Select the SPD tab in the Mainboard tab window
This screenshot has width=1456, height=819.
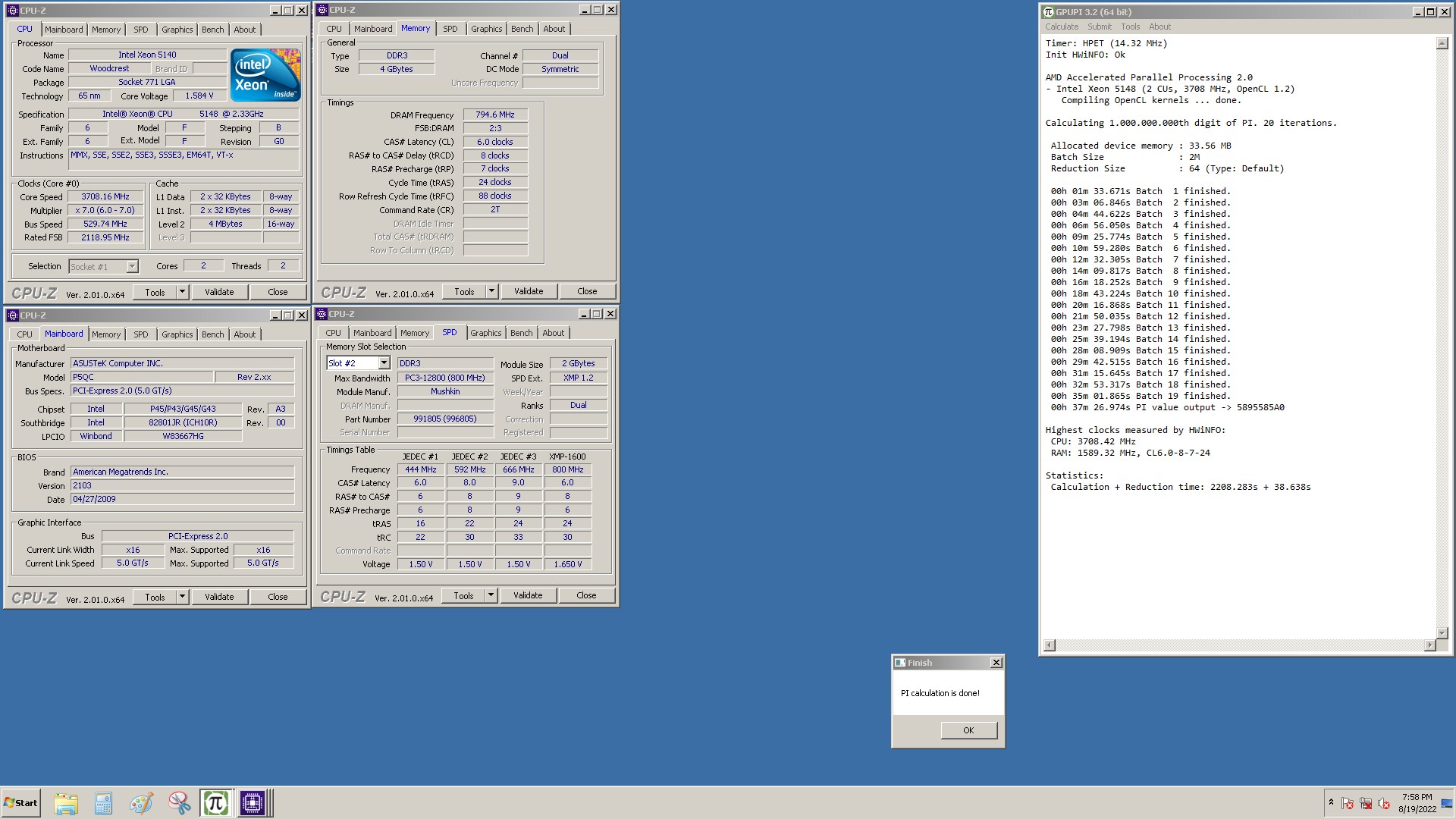[141, 334]
